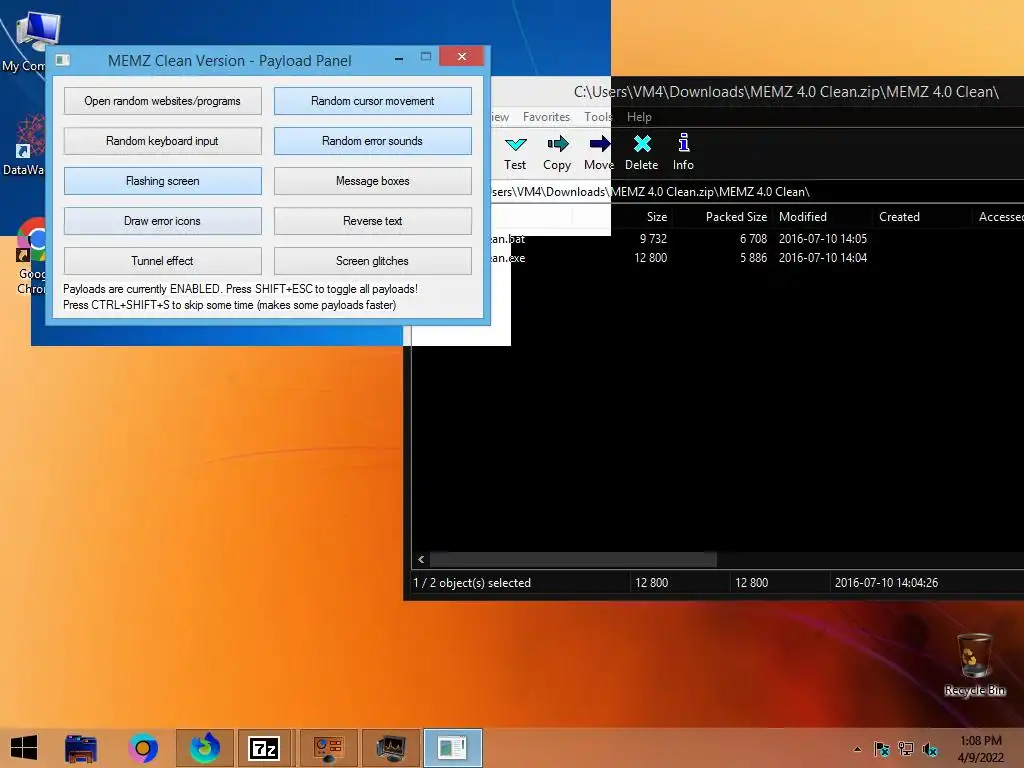
Task: Click the Copy icon in 7-Zip toolbar
Action: click(557, 153)
